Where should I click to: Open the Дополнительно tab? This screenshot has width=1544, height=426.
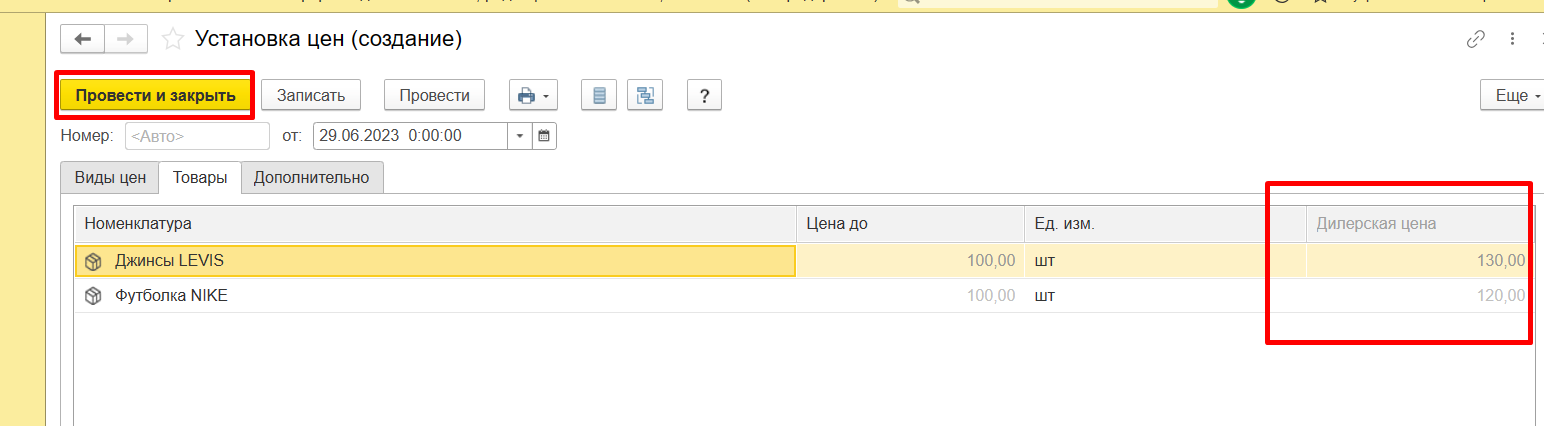pos(312,178)
